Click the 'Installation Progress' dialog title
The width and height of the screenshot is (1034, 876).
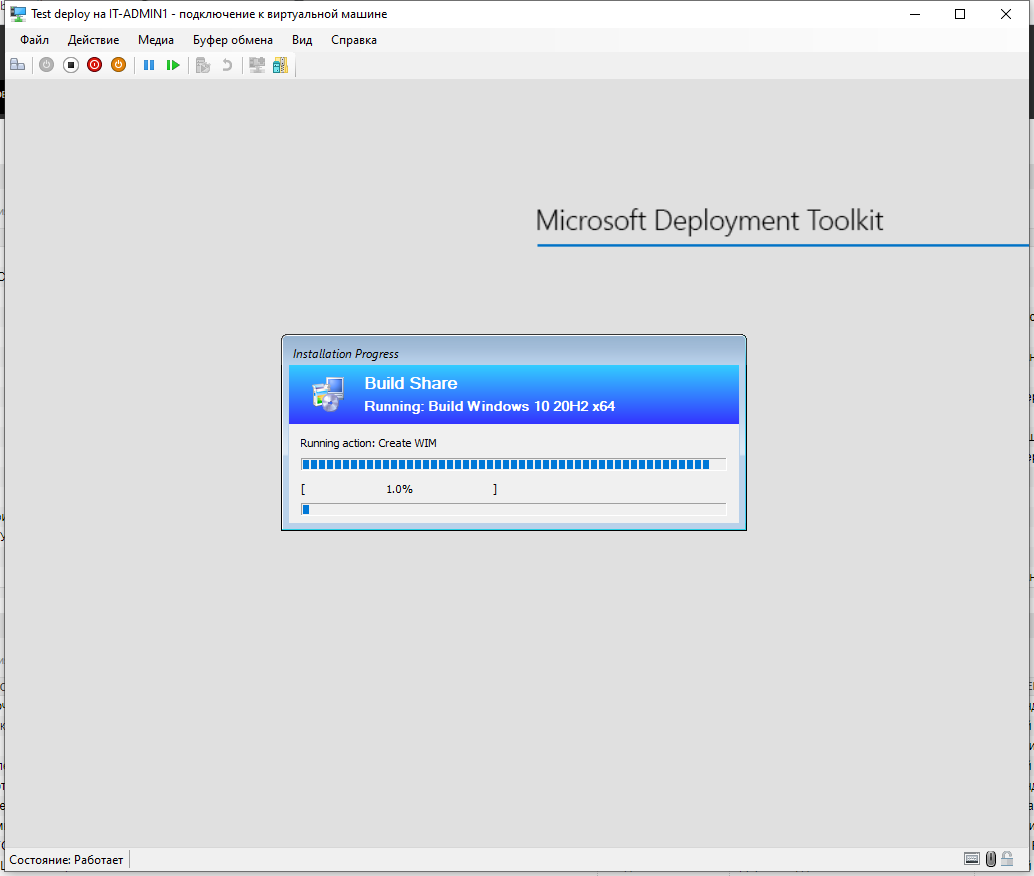346,354
